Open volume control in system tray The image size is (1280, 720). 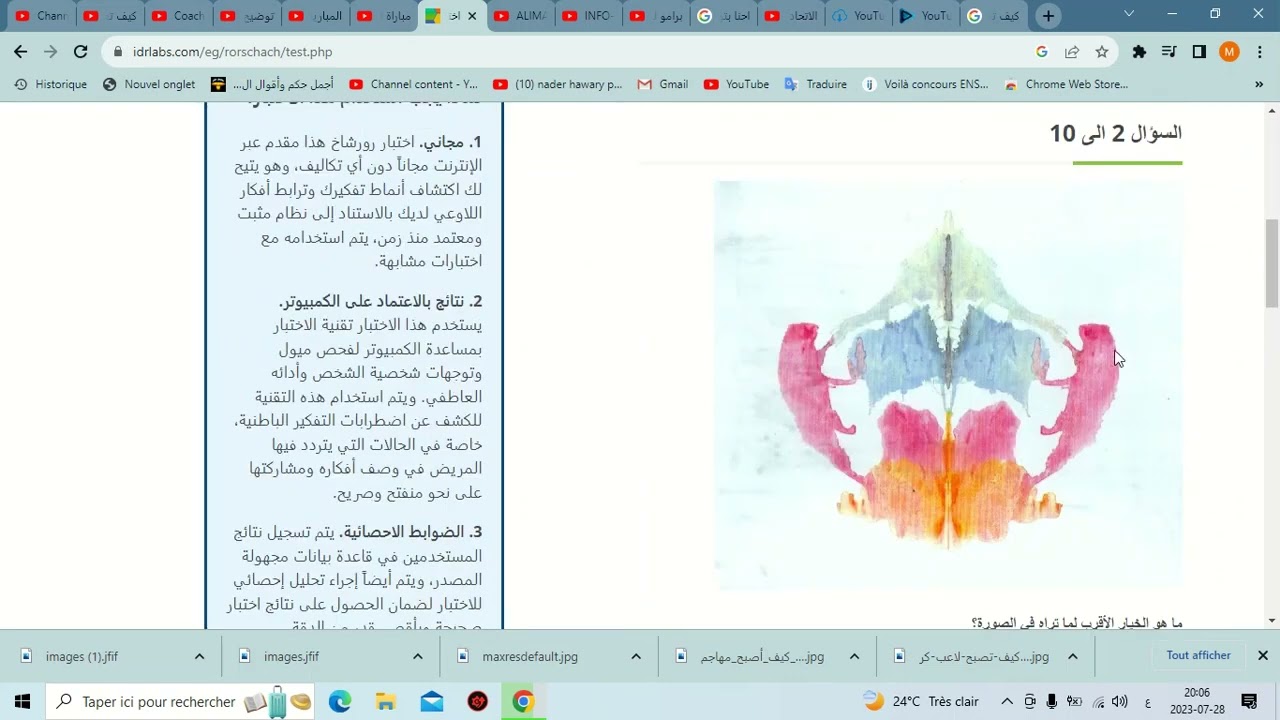[x=1119, y=701]
